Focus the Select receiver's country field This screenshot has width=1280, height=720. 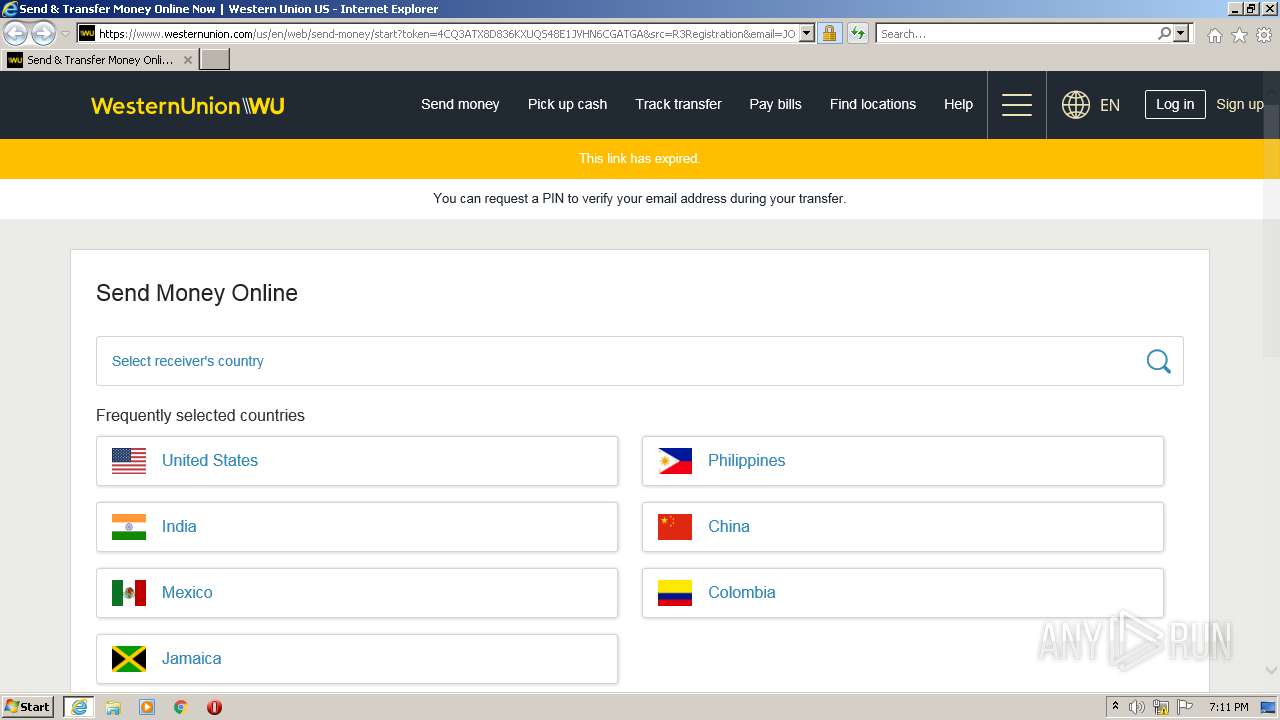click(640, 361)
